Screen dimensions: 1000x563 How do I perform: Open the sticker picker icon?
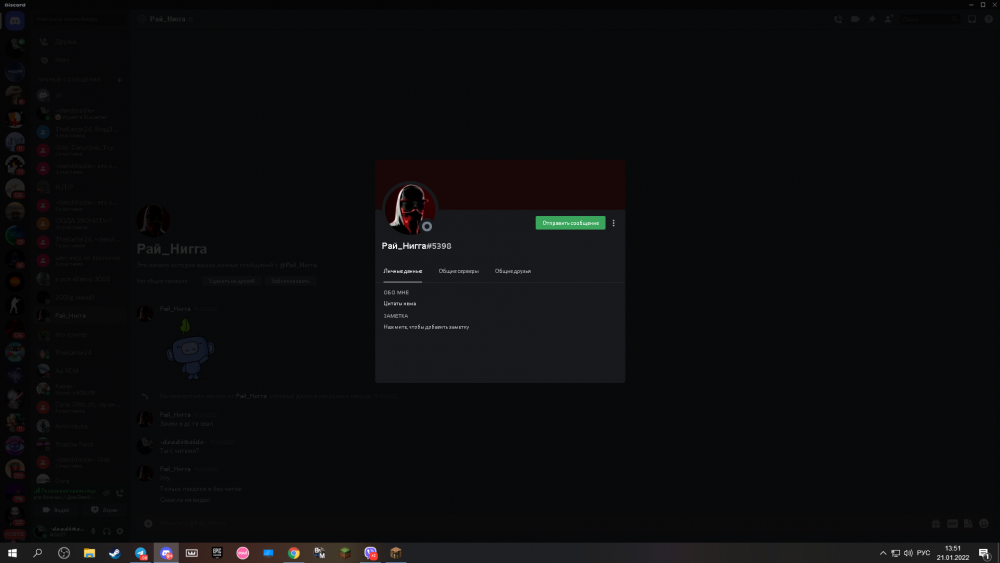click(968, 523)
